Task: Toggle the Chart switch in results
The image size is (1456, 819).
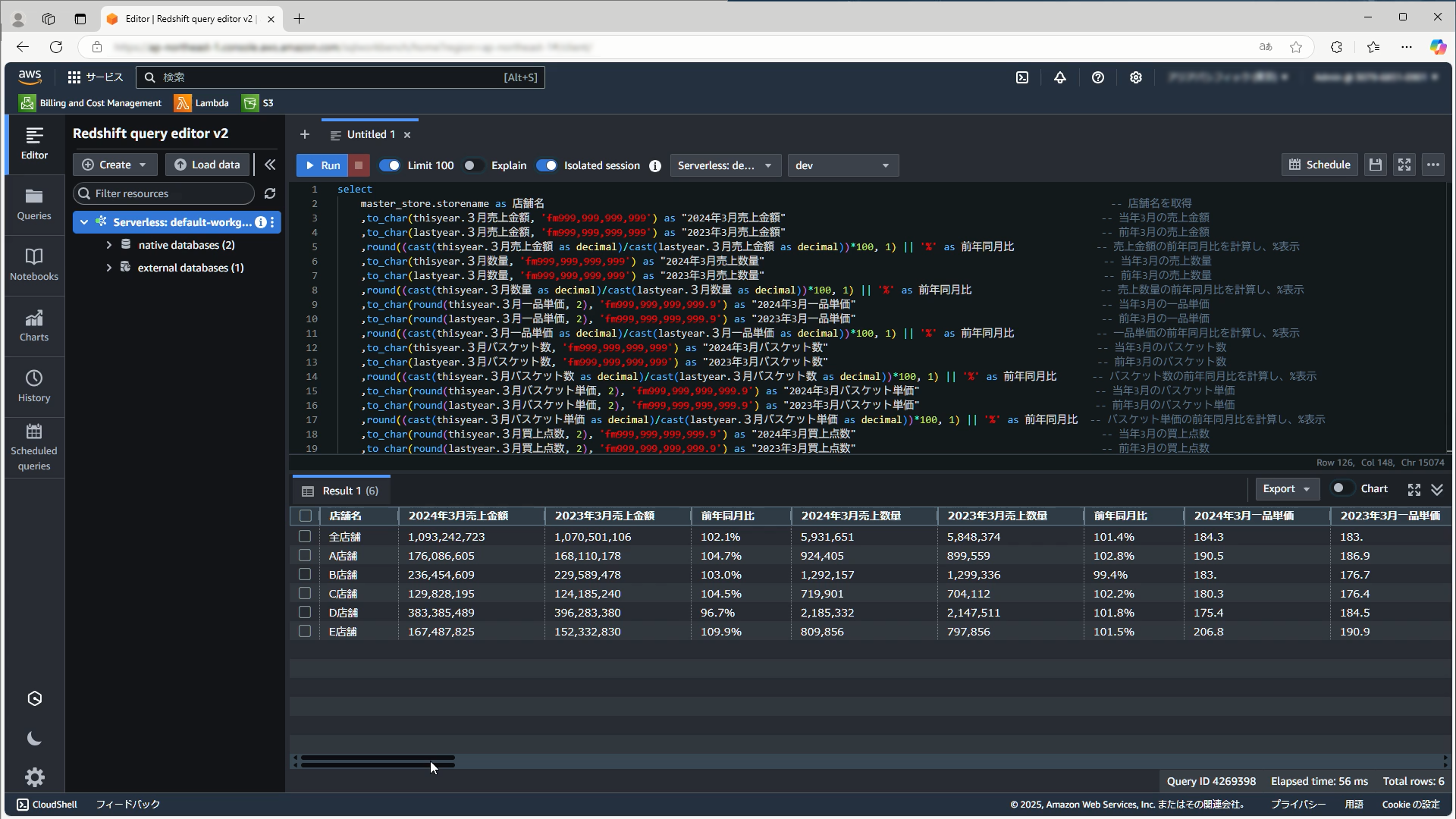Action: [x=1342, y=488]
